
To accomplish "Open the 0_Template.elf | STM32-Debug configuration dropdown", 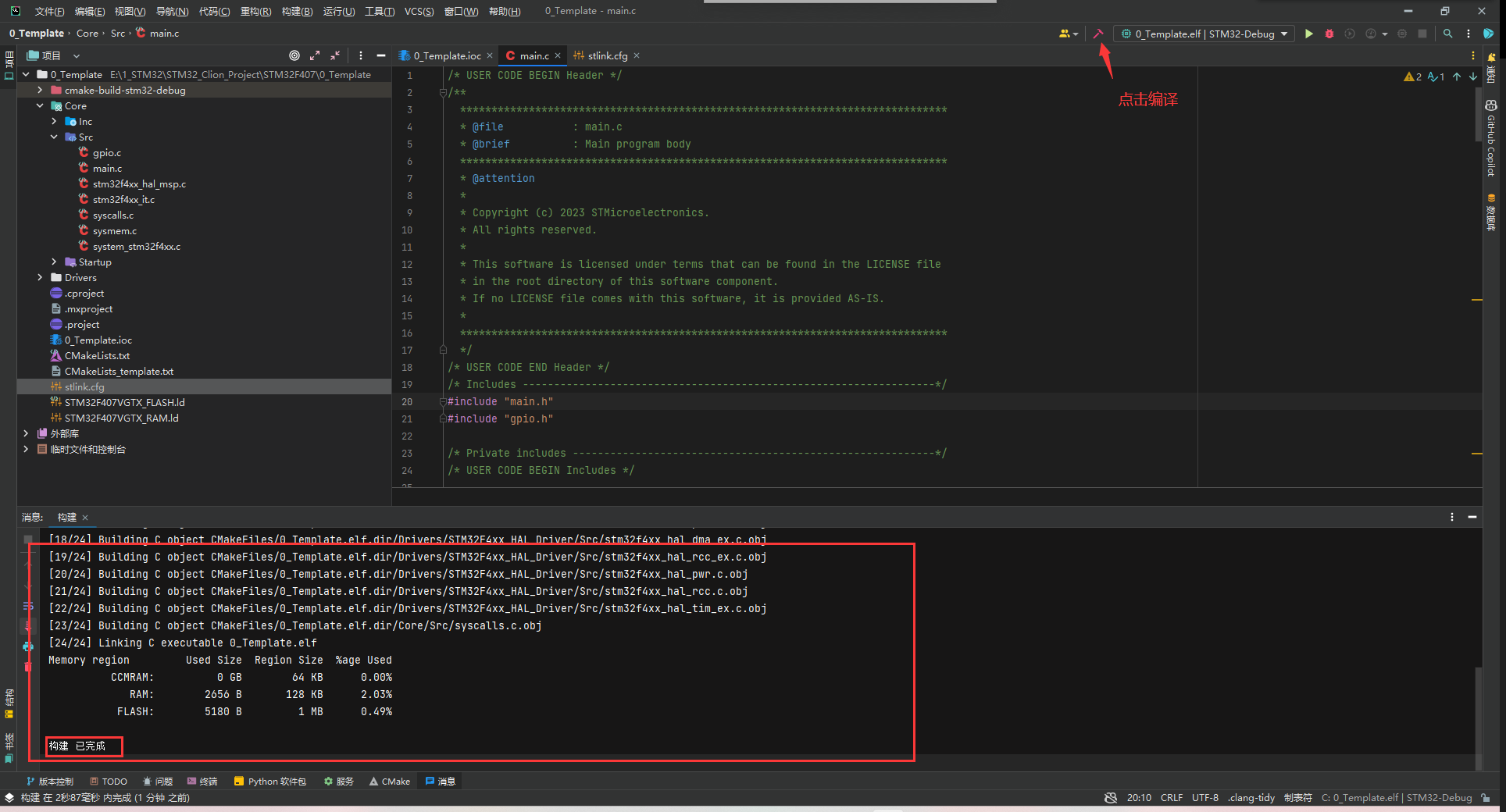I will click(x=1204, y=34).
